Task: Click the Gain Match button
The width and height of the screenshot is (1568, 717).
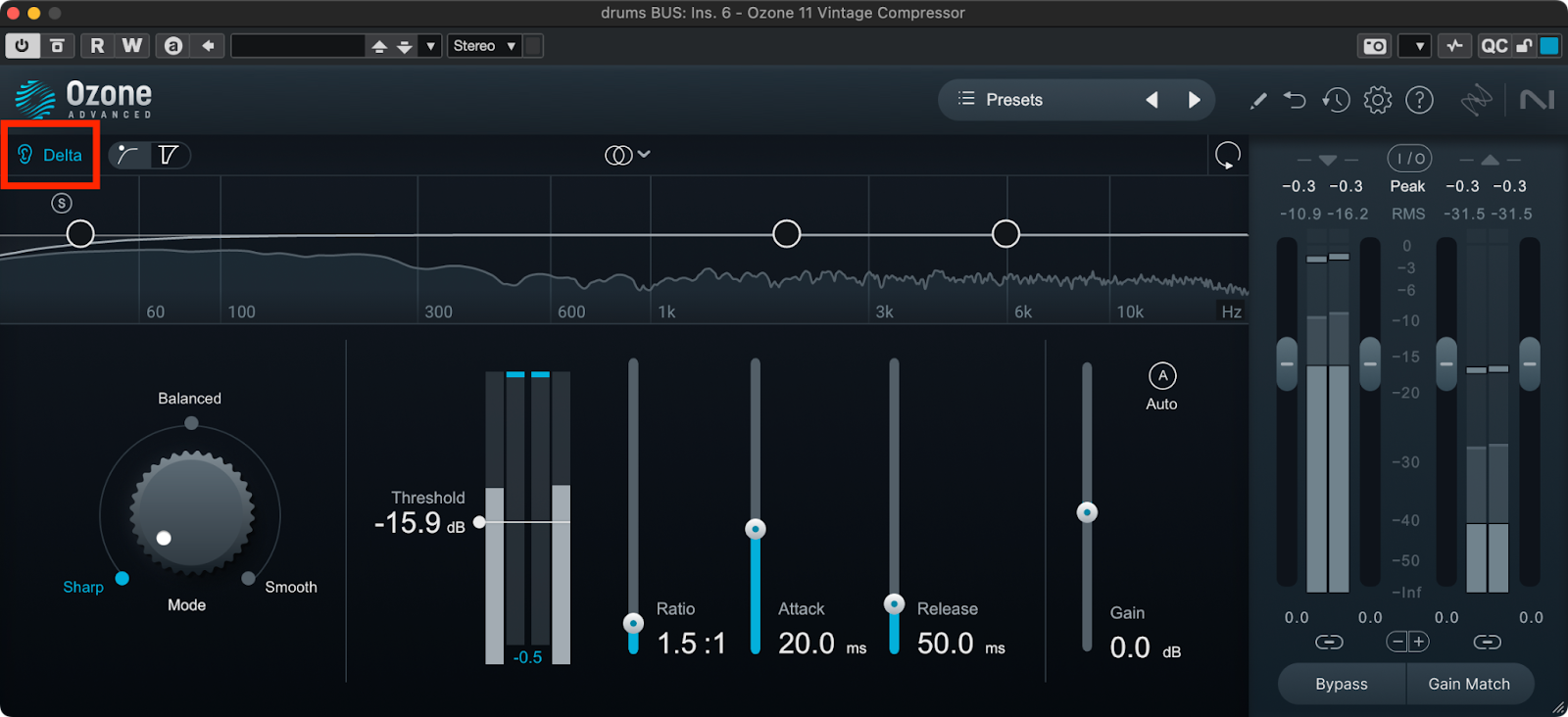Action: (x=1468, y=684)
